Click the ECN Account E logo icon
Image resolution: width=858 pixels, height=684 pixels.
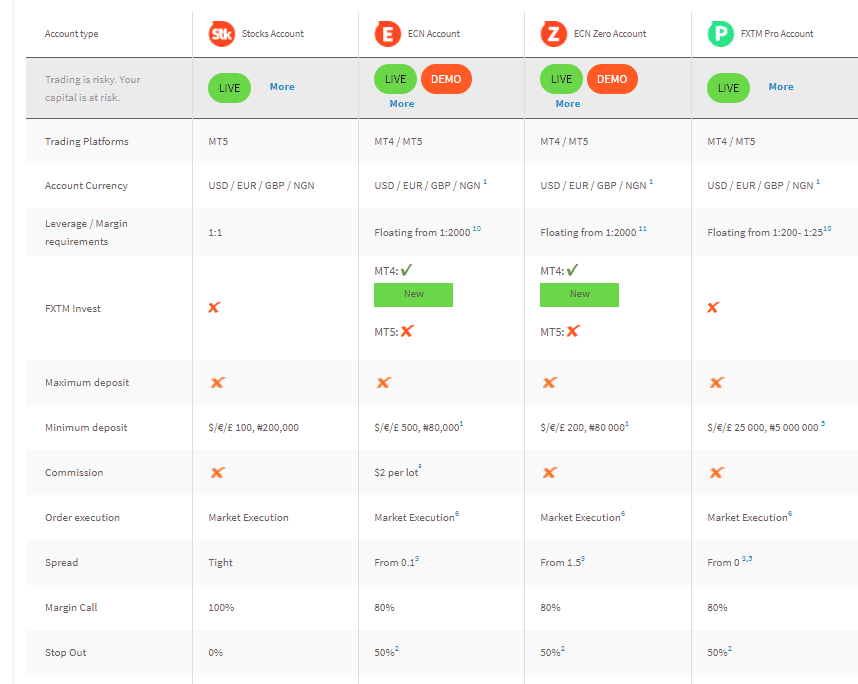tap(387, 34)
